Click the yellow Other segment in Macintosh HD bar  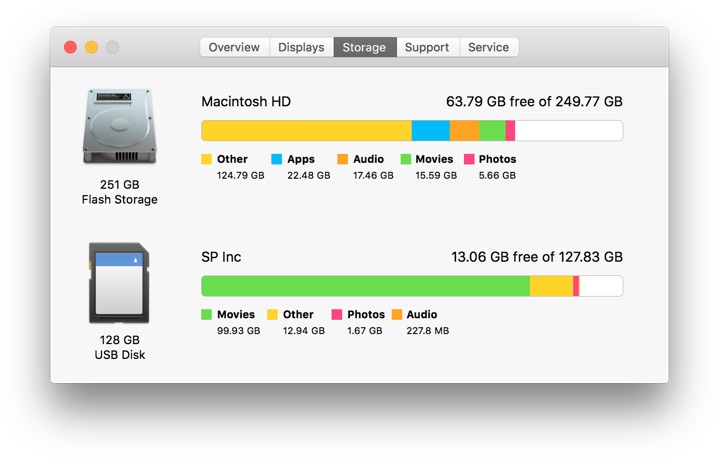coord(306,131)
